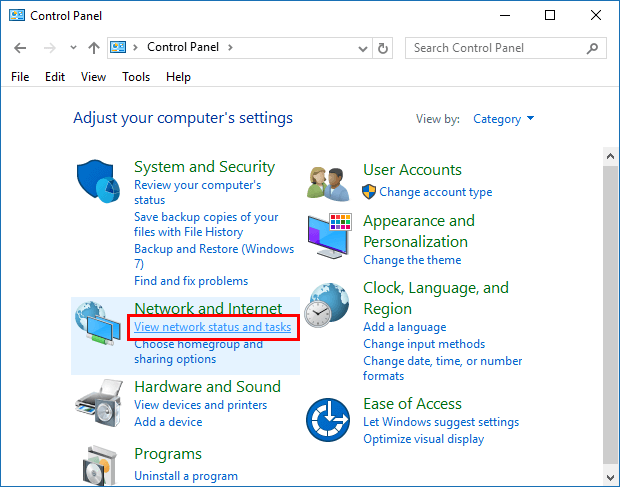This screenshot has height=487, width=620.
Task: Open the Appearance and Personalization monitor icon
Action: [329, 236]
